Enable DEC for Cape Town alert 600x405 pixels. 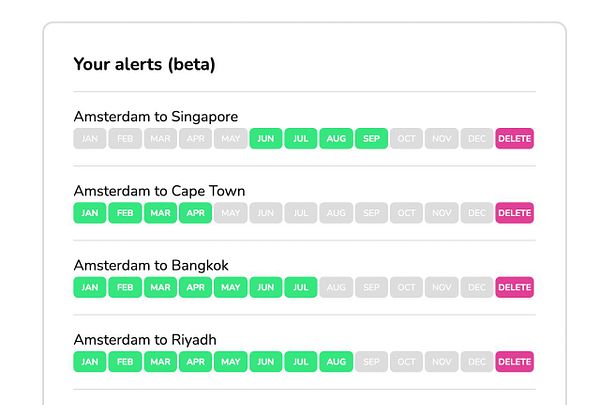[x=476, y=213]
